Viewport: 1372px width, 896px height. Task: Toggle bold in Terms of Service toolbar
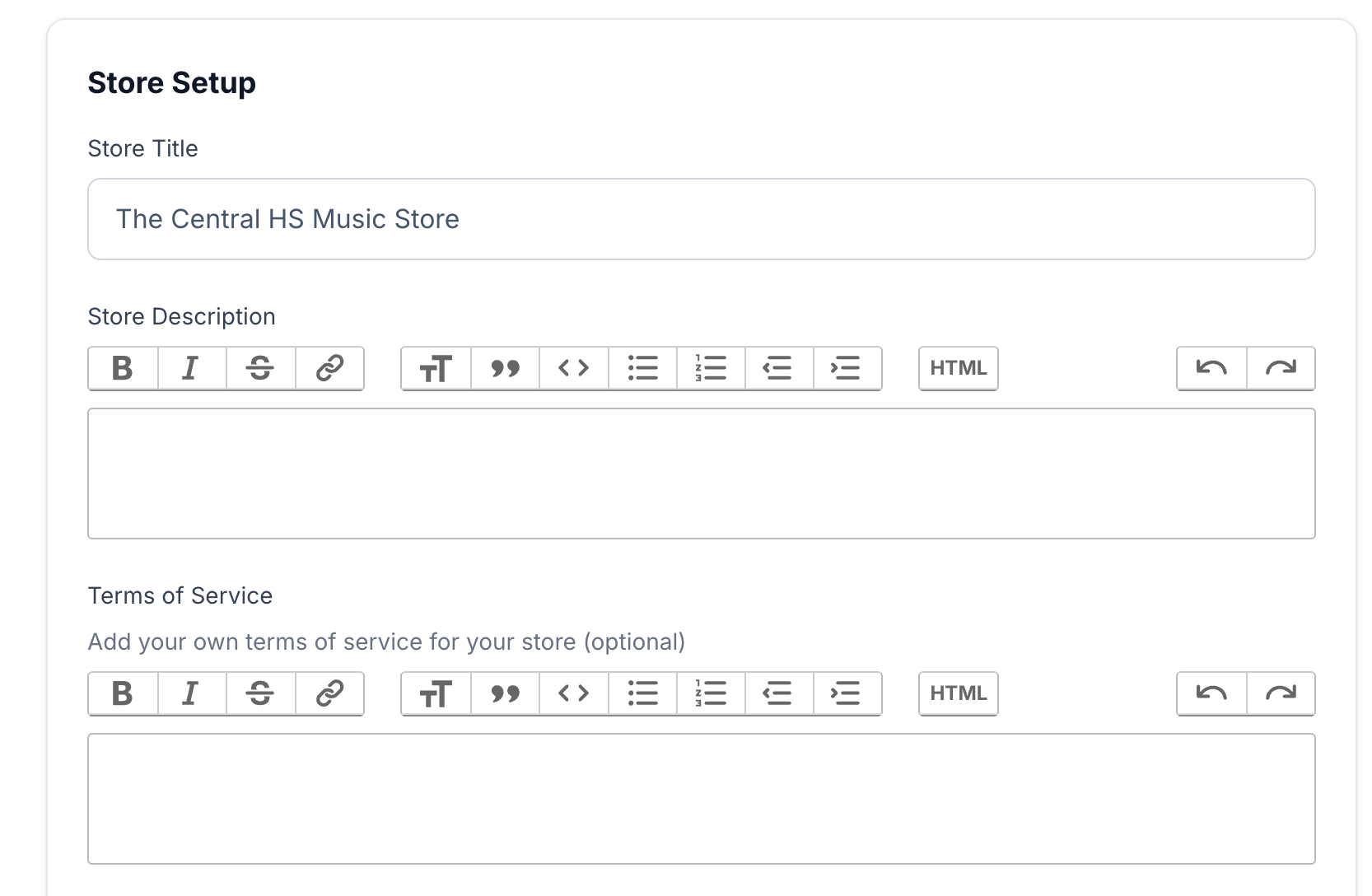click(x=123, y=693)
